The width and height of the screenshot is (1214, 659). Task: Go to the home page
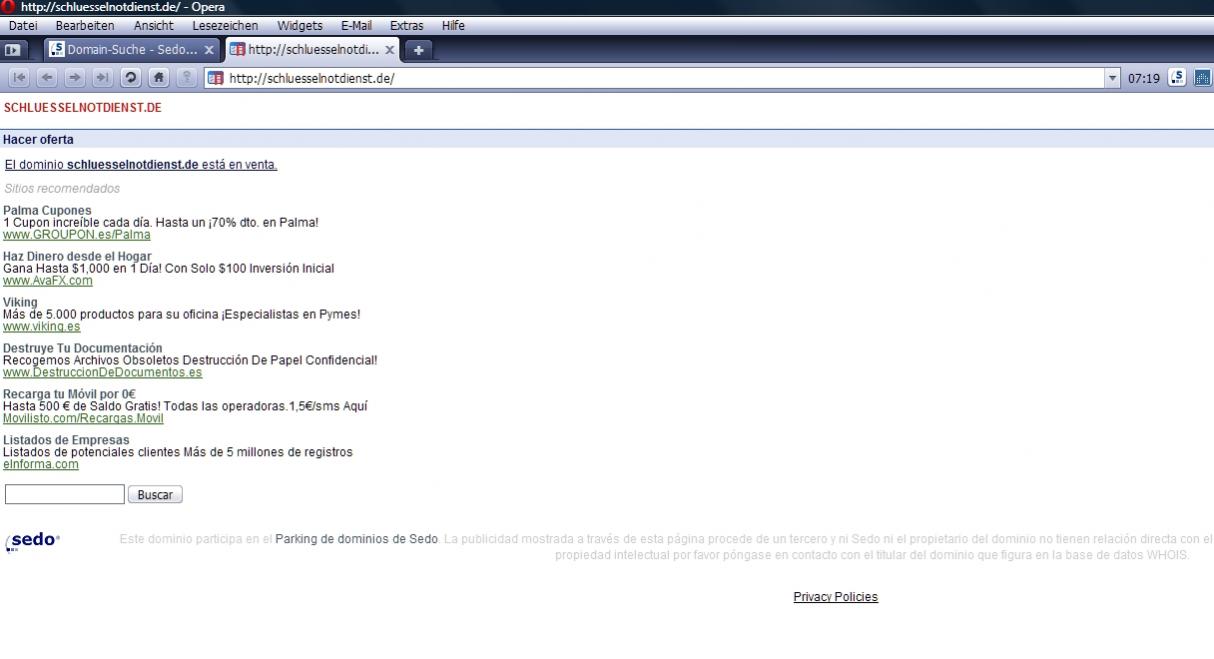[x=158, y=77]
